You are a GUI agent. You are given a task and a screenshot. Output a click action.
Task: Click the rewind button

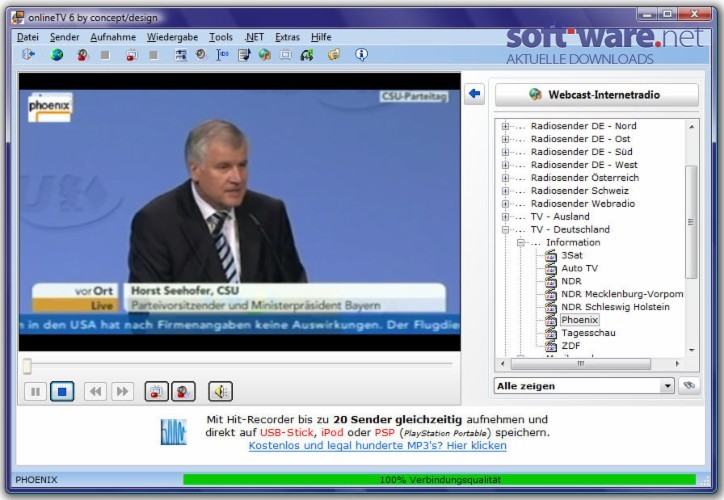96,392
